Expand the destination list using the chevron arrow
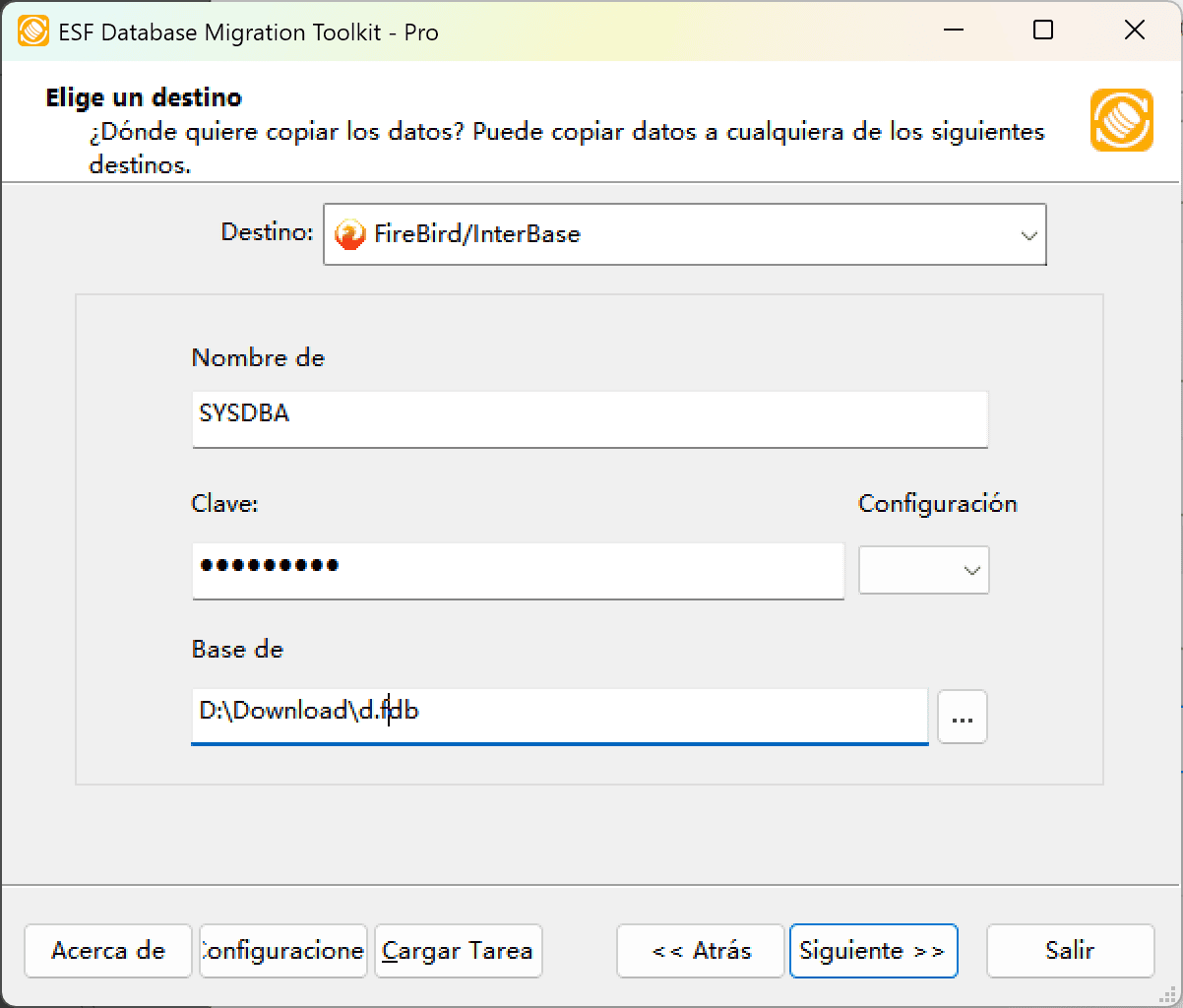 coord(1029,234)
